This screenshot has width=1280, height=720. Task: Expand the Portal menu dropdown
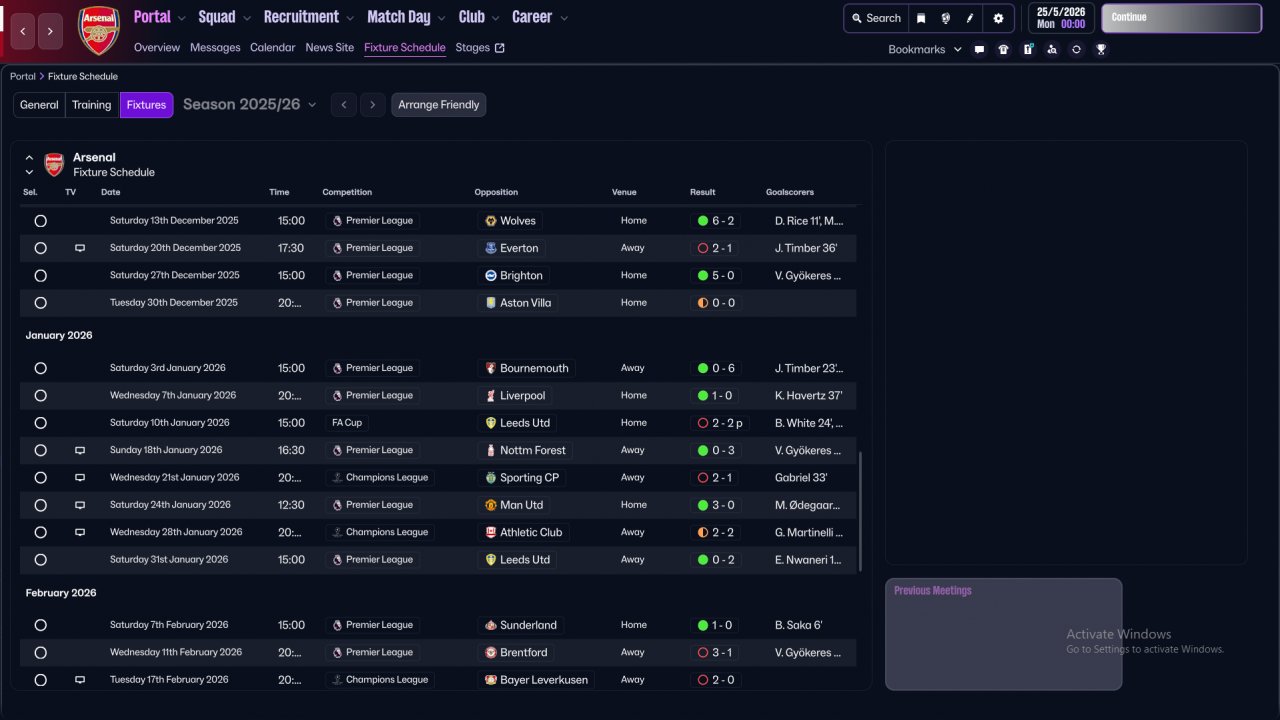(x=181, y=18)
